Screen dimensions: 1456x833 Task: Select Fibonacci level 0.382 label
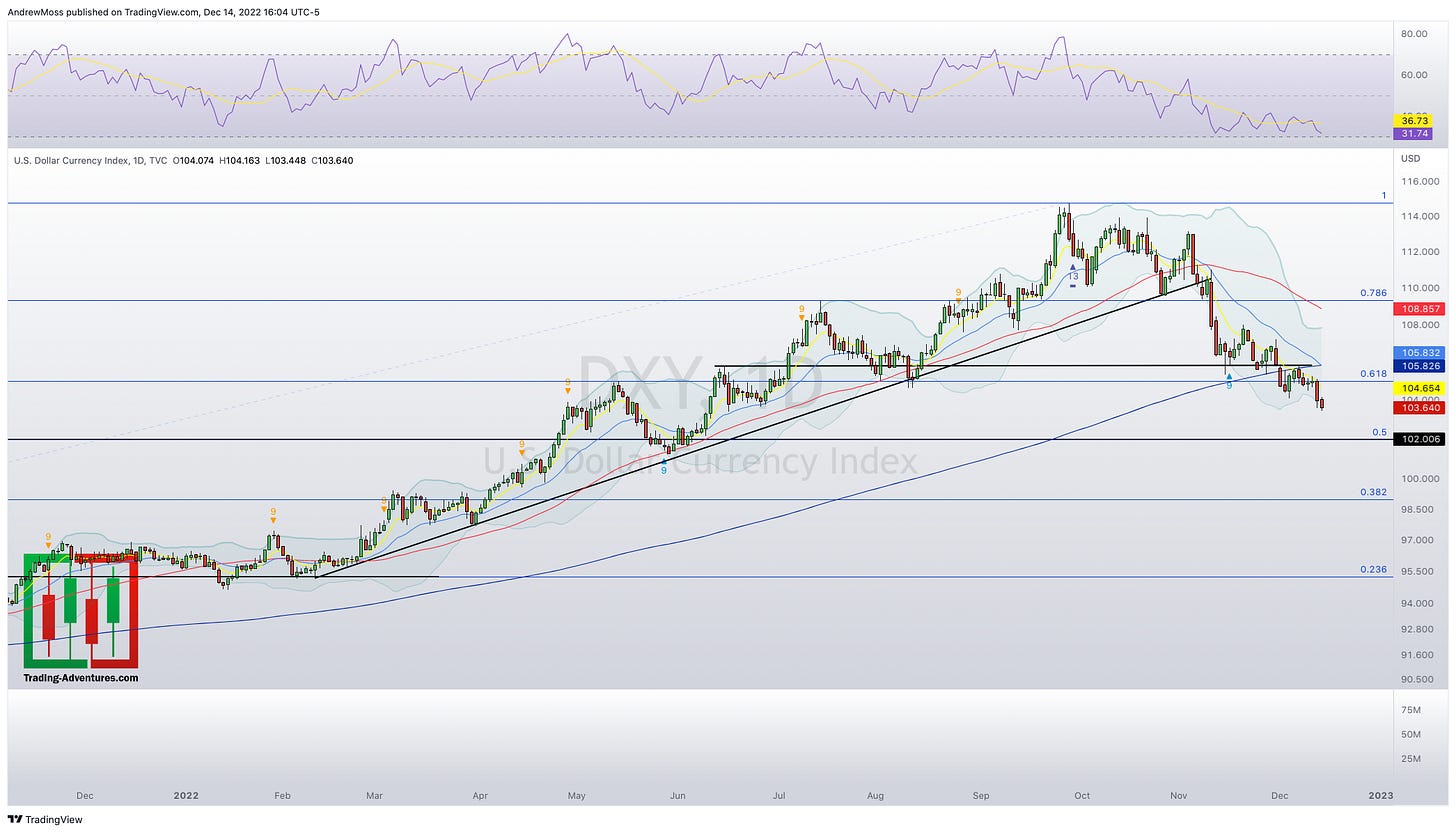1373,492
